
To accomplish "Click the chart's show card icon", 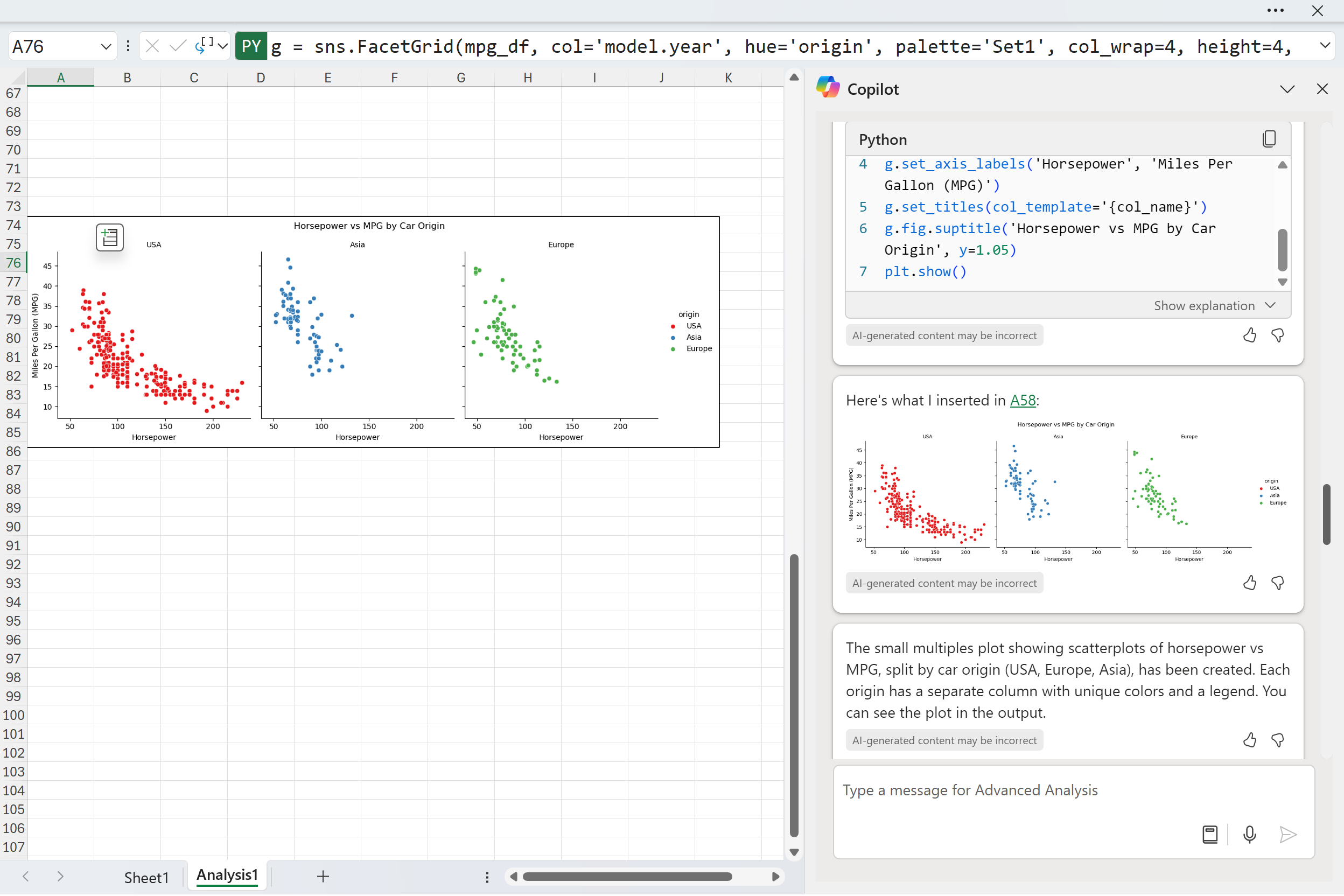I will (x=110, y=237).
